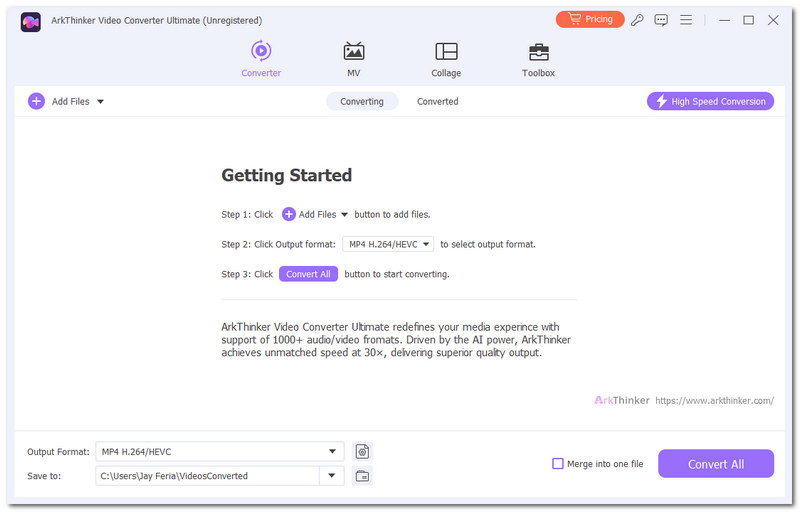Expand the Save to path dropdown arrow
The image size is (800, 512).
click(332, 476)
